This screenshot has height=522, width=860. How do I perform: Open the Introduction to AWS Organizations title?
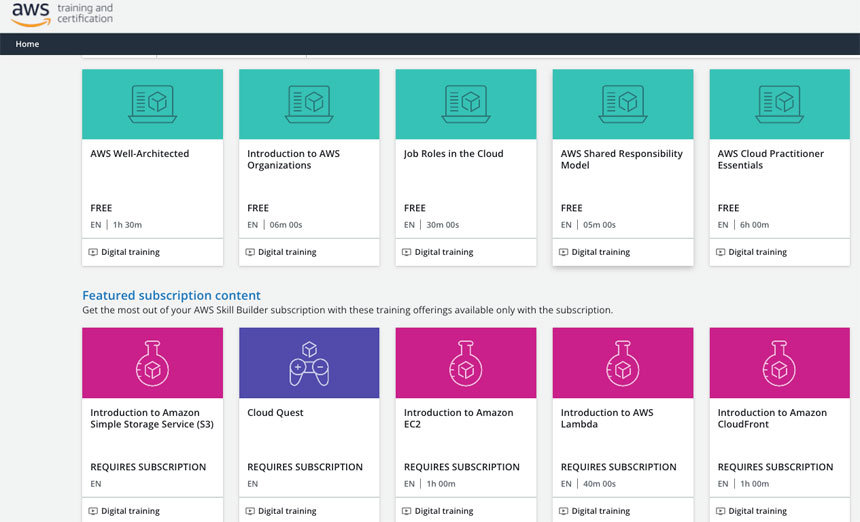pyautogui.click(x=293, y=160)
